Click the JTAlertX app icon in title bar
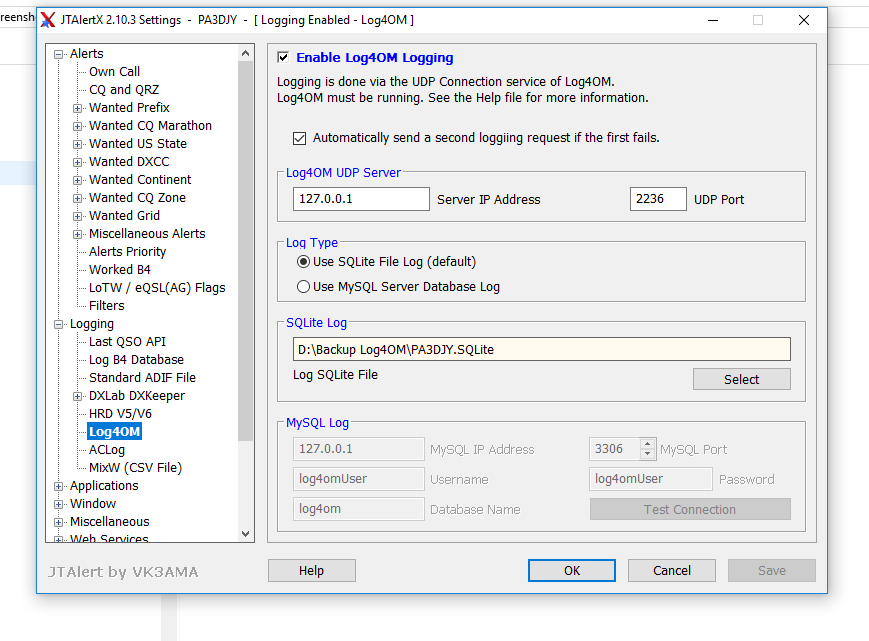The width and height of the screenshot is (869, 641). [x=48, y=20]
